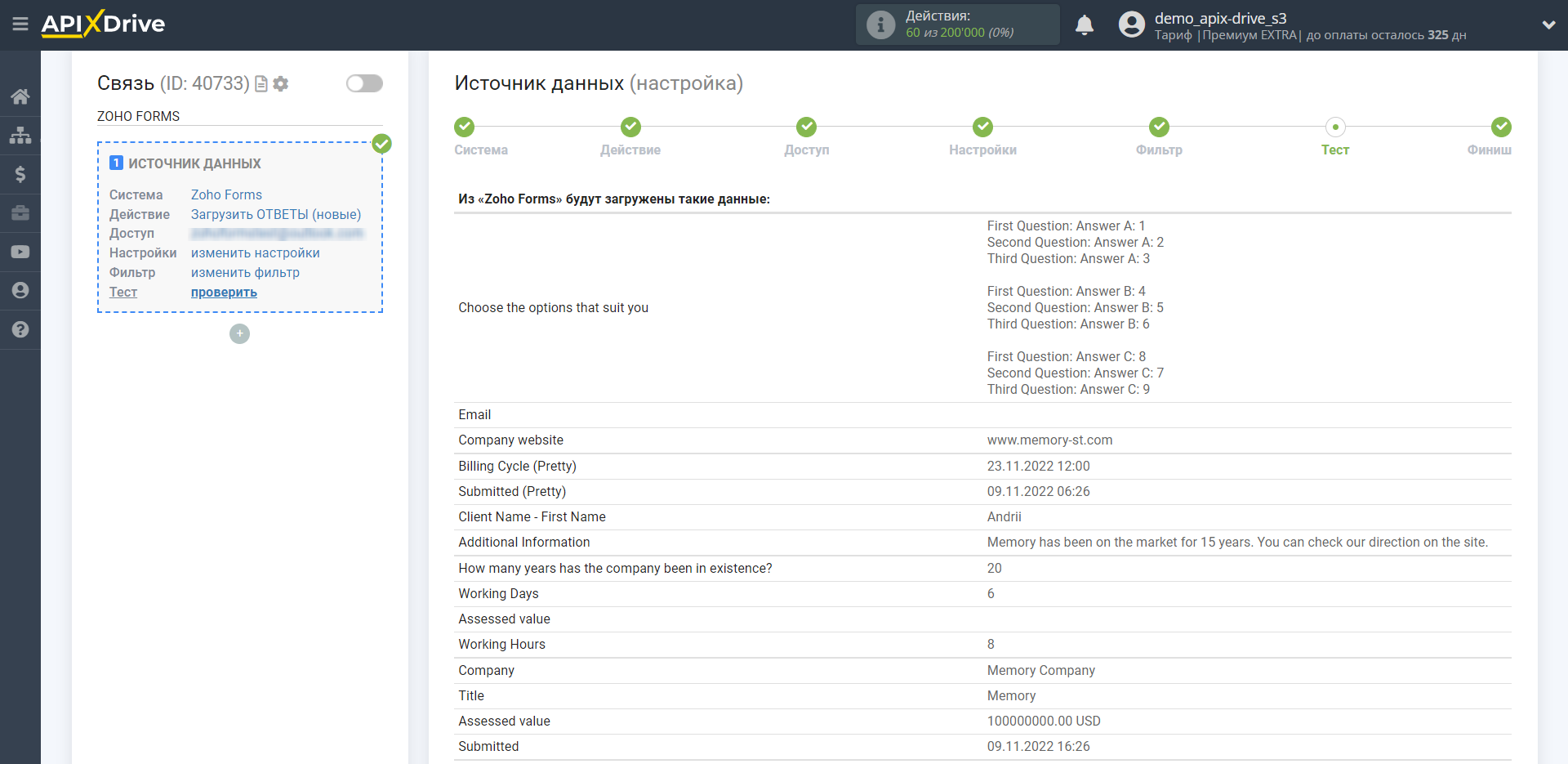Open connection settings gear icon
Screen dimensions: 1568x764
tap(281, 83)
